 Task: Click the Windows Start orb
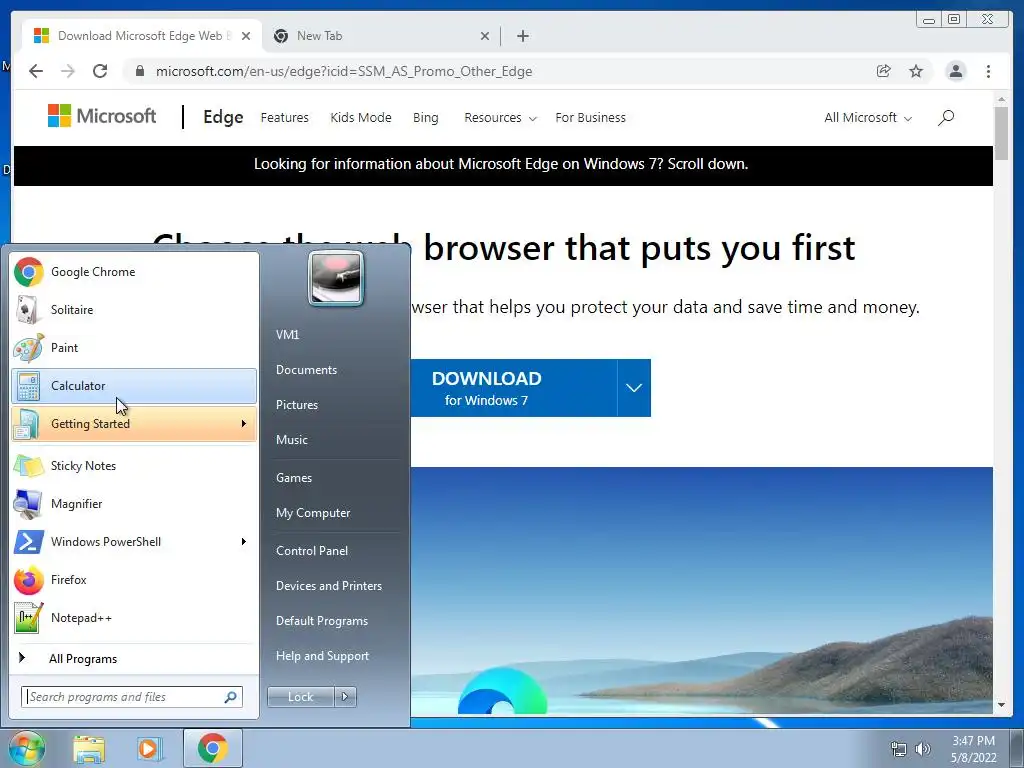click(x=26, y=748)
